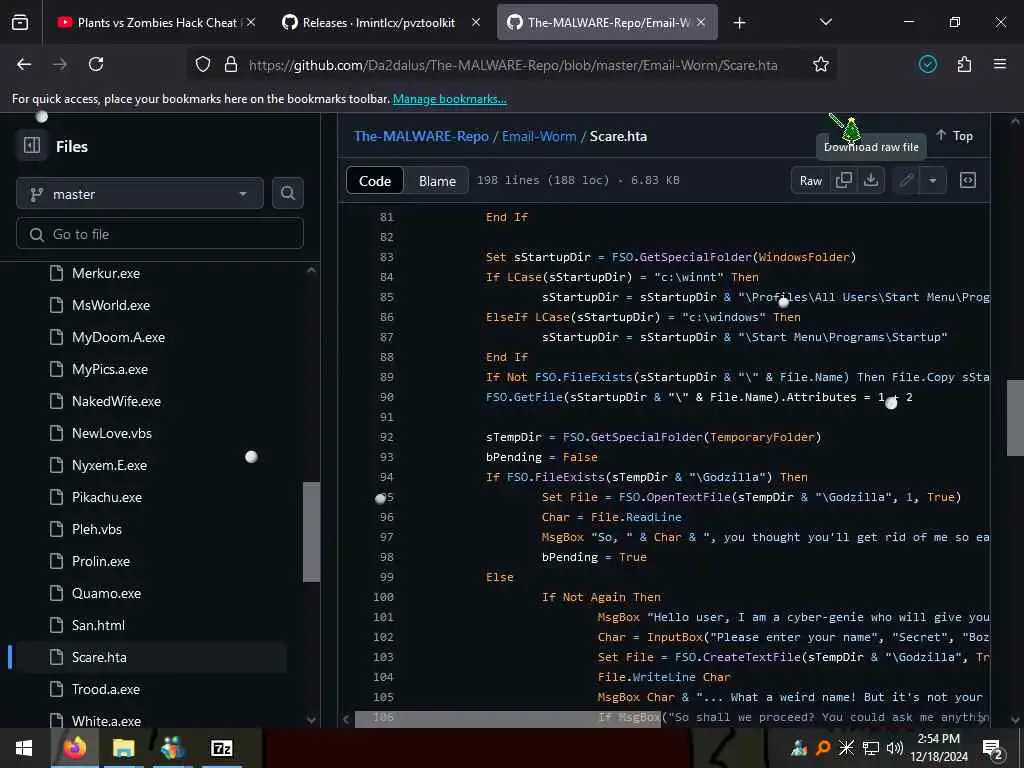This screenshot has width=1024, height=768.
Task: Open the Firefox extensions puzzle icon
Action: 964,64
